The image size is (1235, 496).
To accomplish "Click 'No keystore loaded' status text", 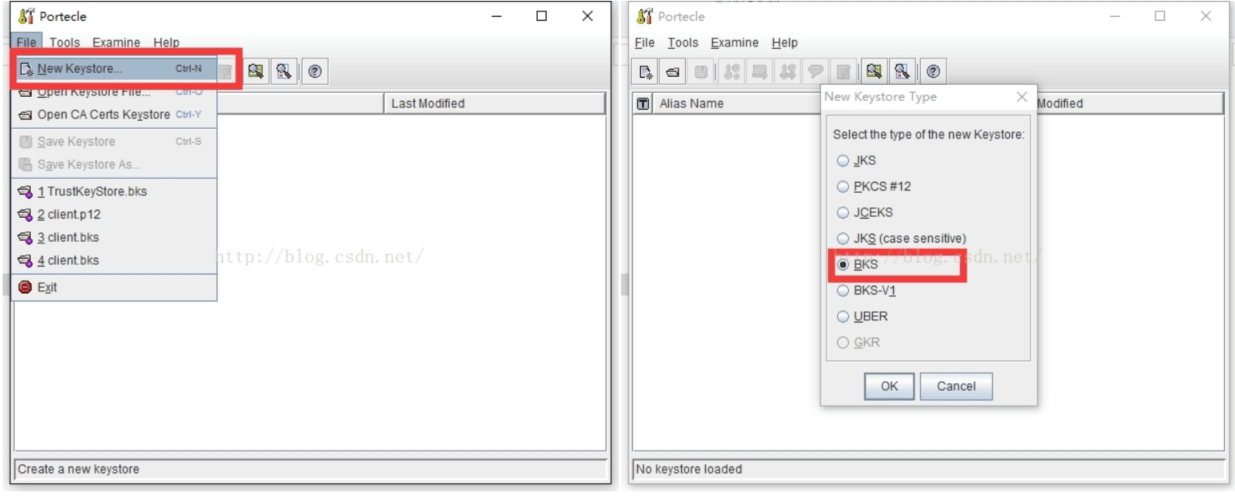I will [x=690, y=469].
